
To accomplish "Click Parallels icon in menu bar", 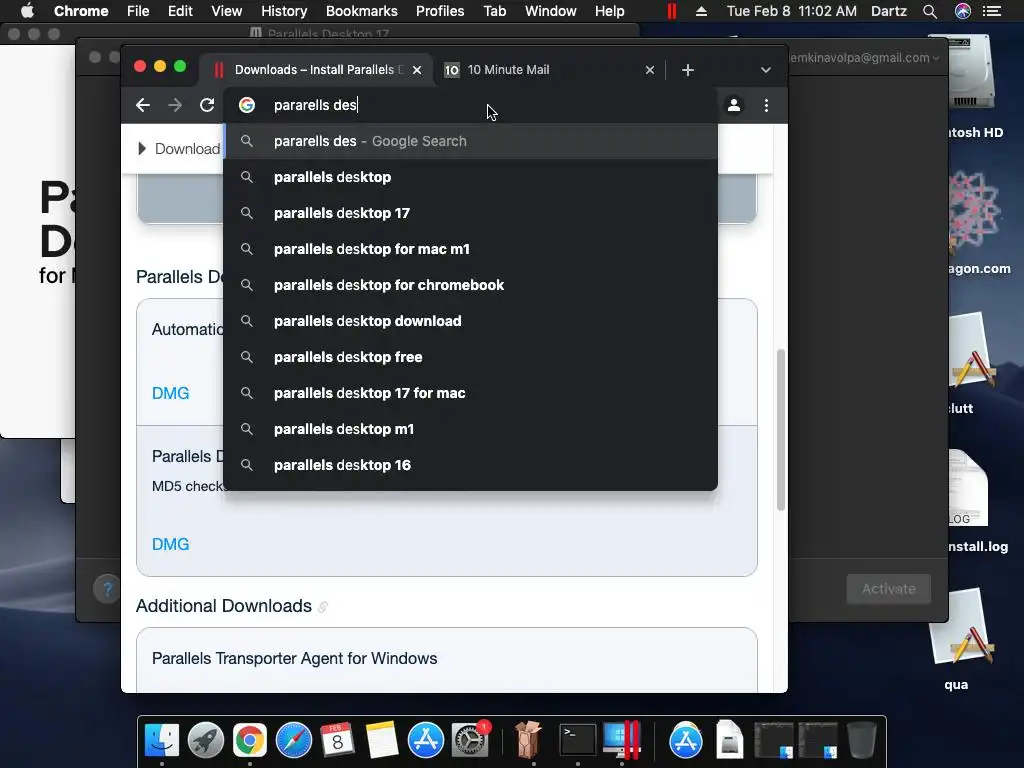I will tap(671, 11).
